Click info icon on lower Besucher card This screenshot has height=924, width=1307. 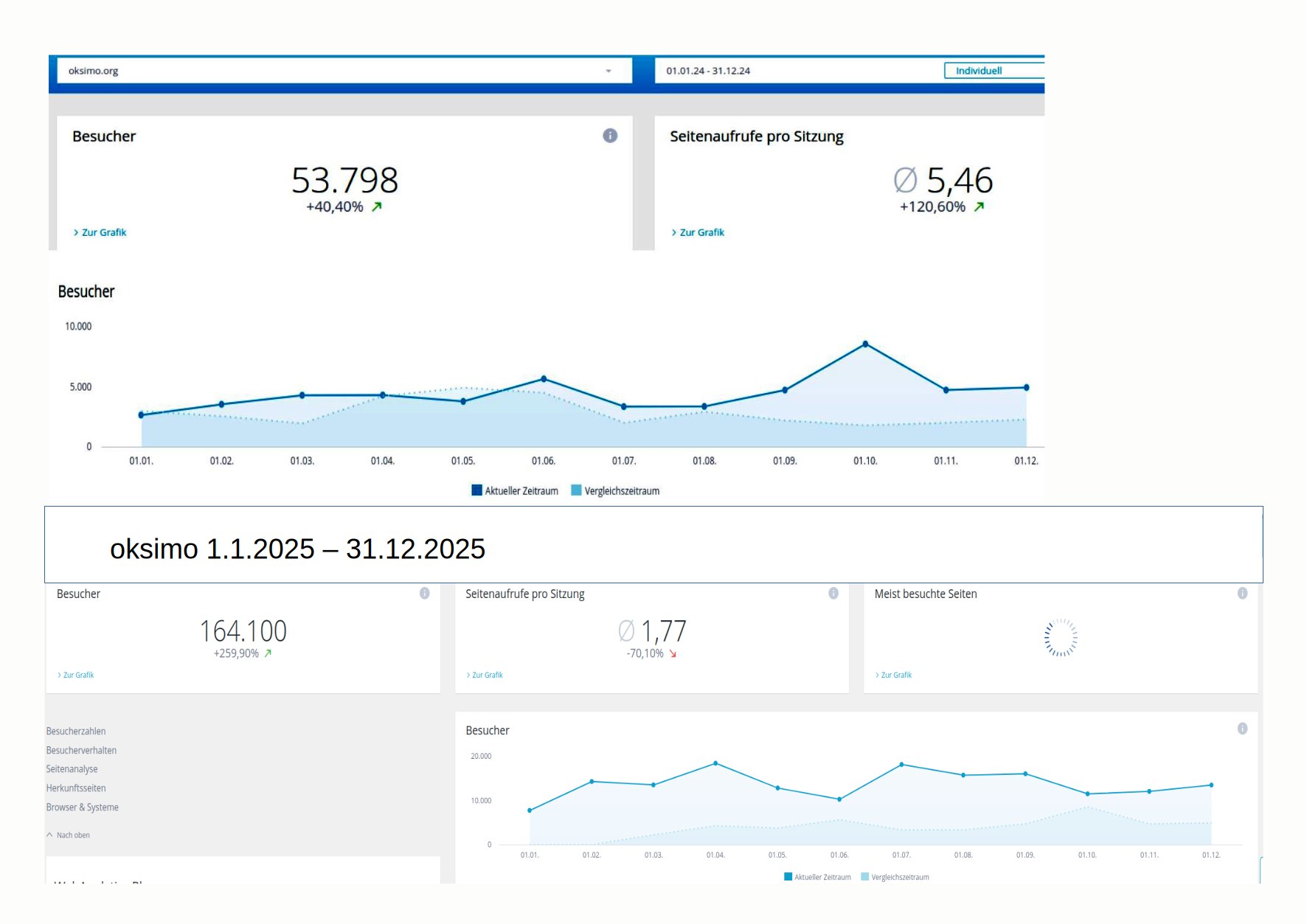[425, 594]
